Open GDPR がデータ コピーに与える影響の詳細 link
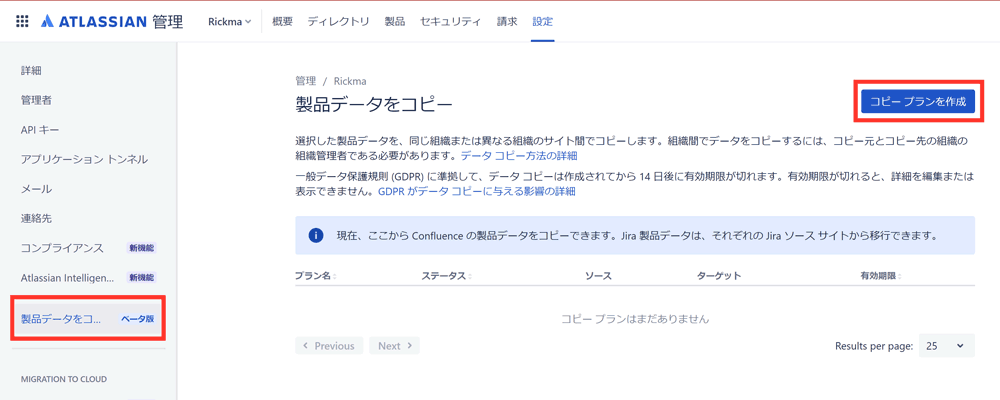The width and height of the screenshot is (1000, 400). tap(477, 191)
